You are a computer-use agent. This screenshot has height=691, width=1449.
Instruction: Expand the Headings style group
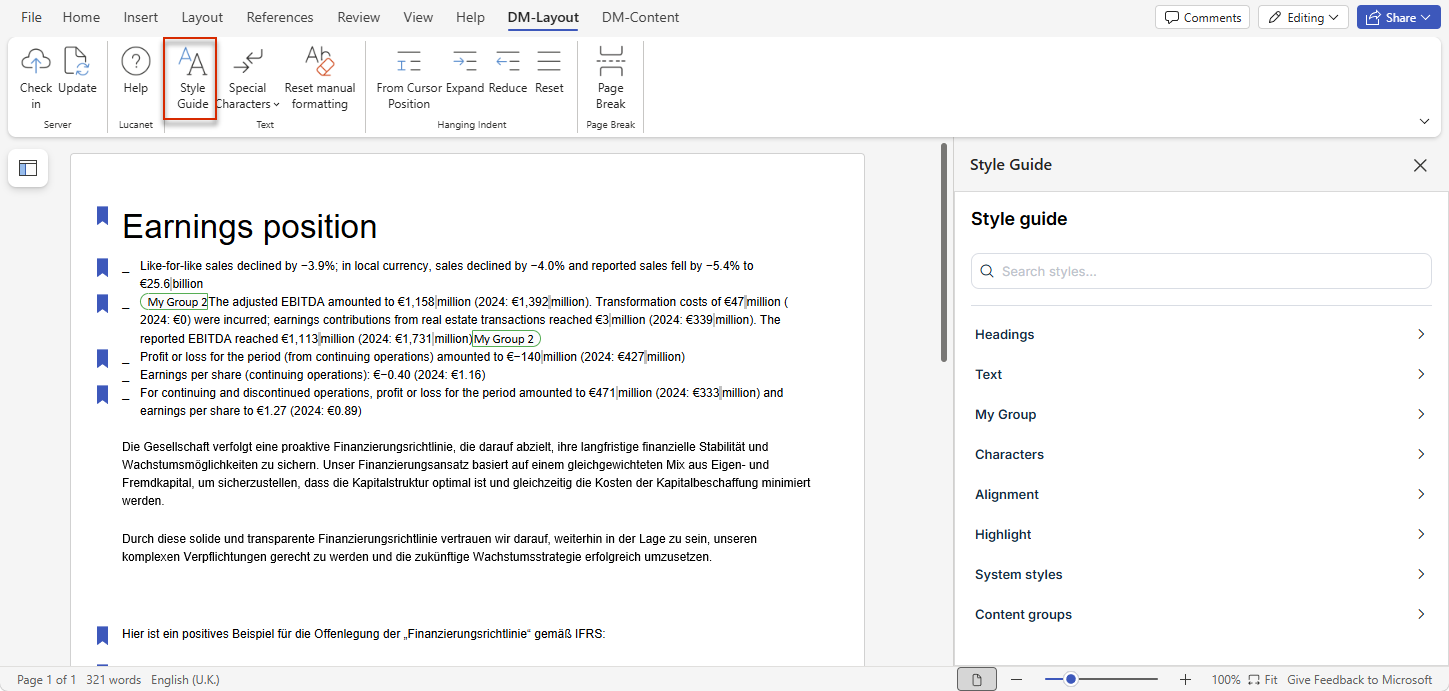(x=1201, y=334)
